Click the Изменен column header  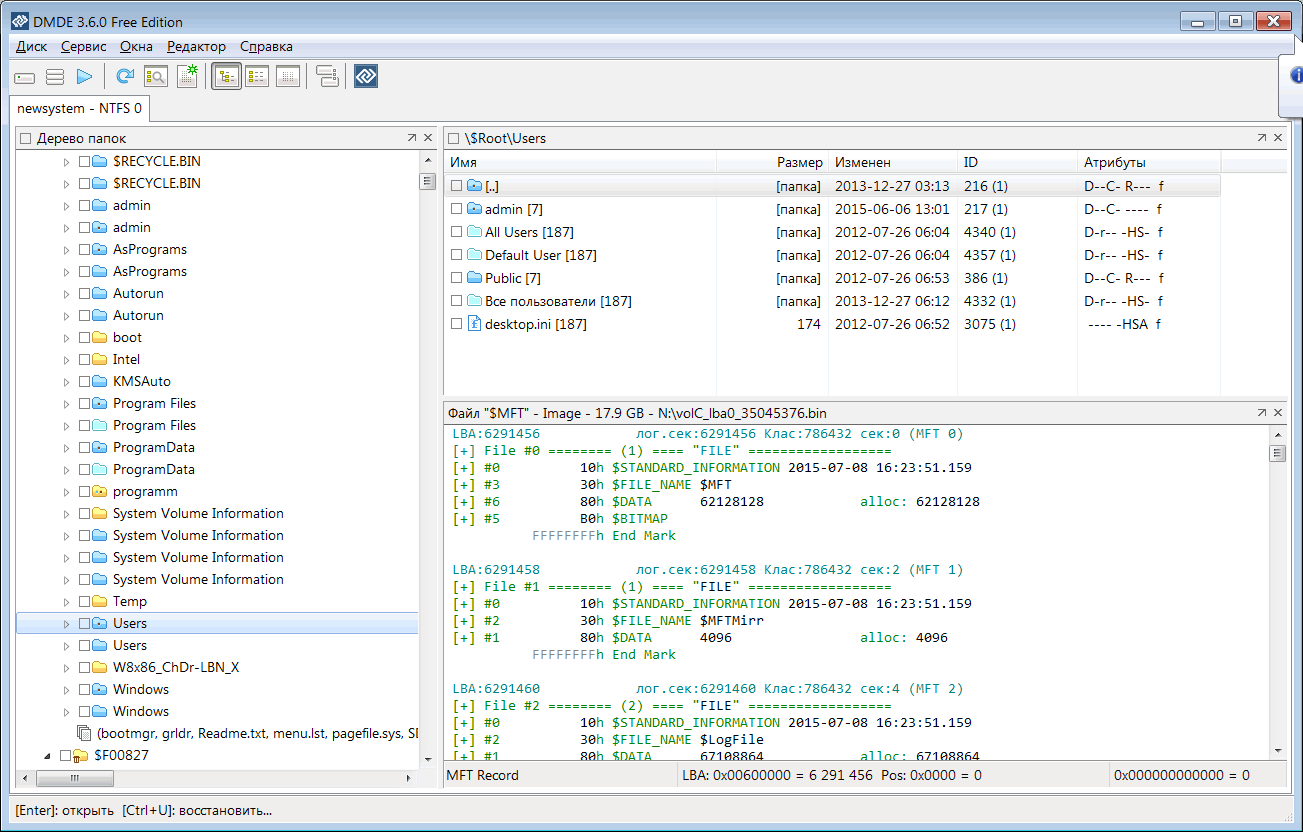862,162
